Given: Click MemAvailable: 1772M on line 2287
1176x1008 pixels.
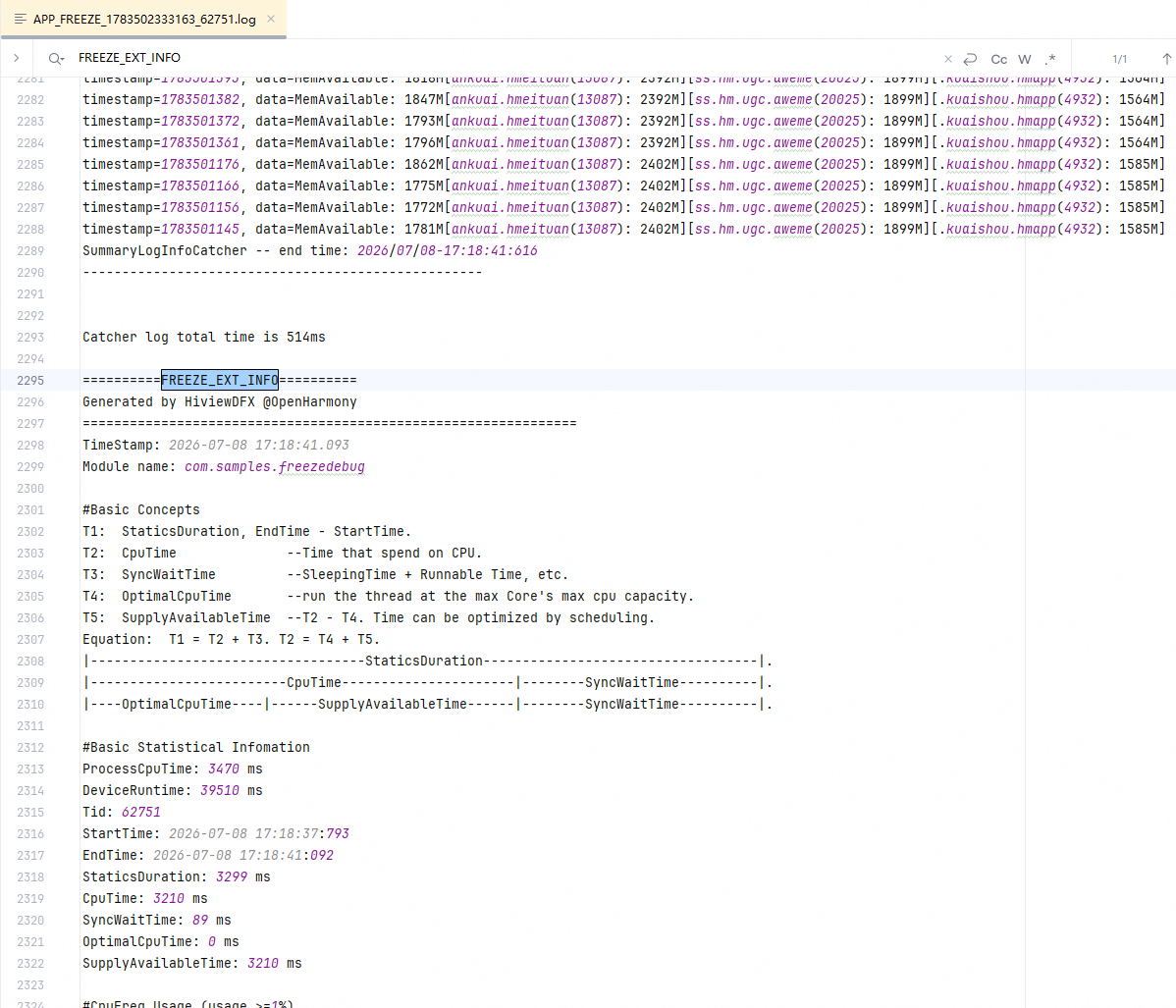Looking at the screenshot, I should coord(369,208).
